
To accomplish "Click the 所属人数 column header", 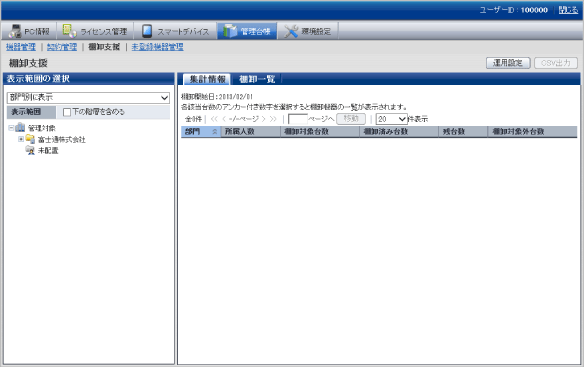I will coord(251,132).
